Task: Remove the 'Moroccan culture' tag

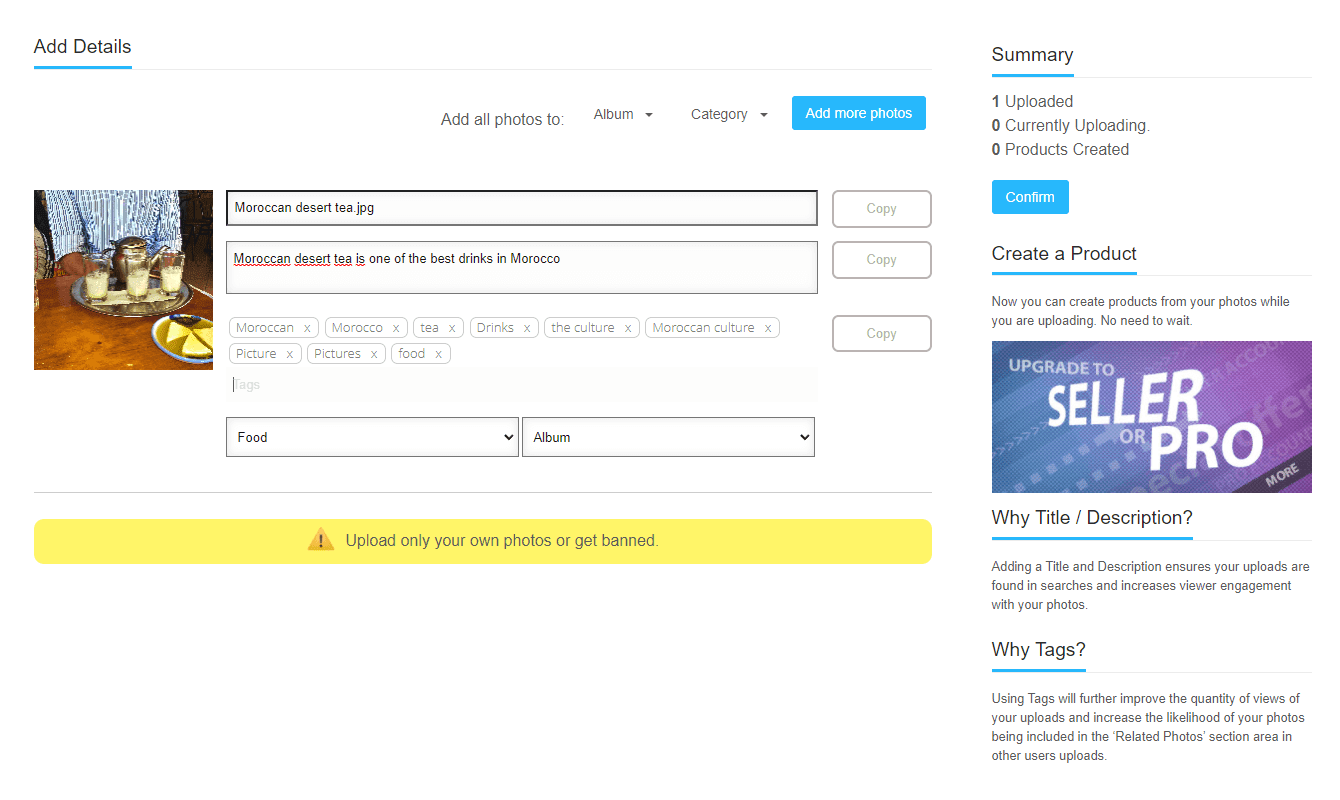Action: point(768,328)
